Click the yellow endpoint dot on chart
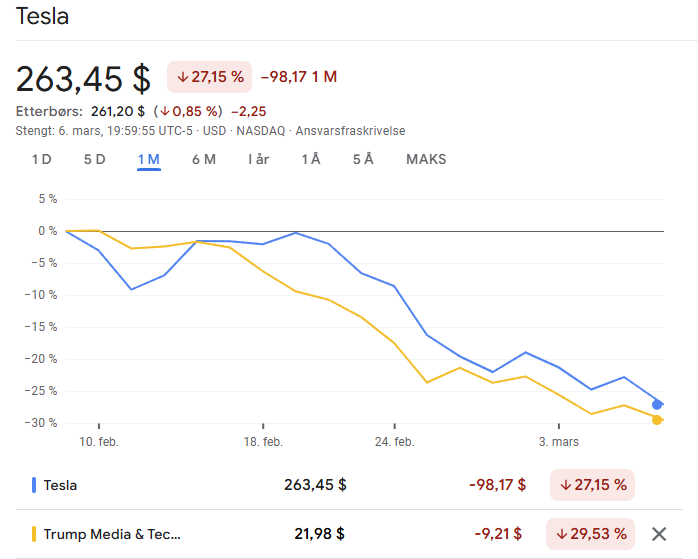 657,420
